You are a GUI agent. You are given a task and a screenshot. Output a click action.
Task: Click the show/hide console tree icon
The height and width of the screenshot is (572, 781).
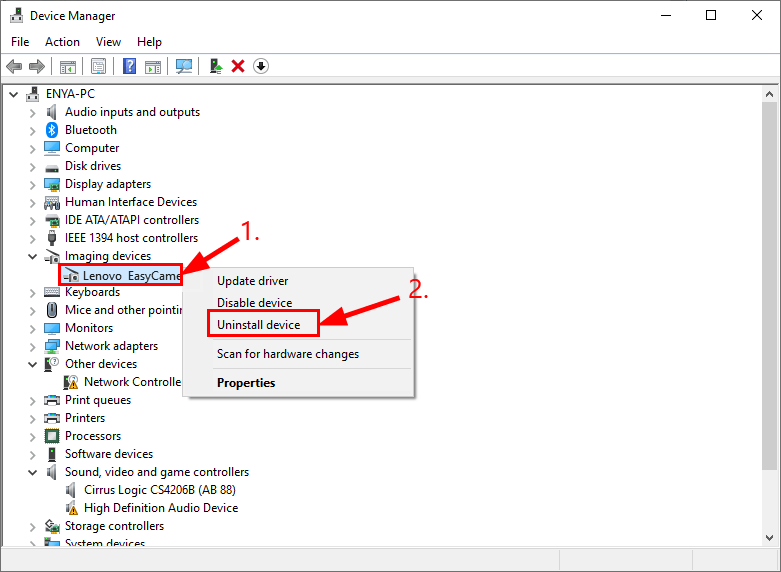point(68,66)
